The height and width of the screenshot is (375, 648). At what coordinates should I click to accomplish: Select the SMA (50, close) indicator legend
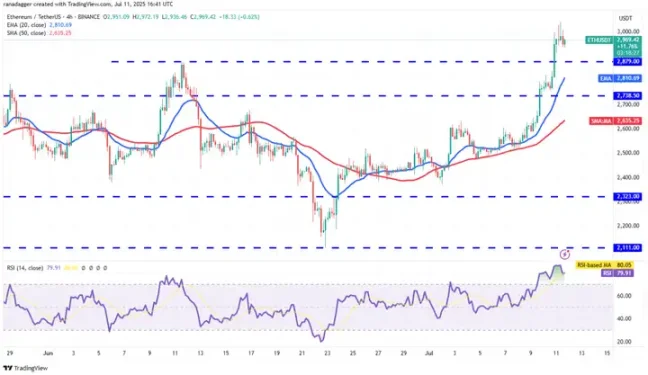pos(39,33)
